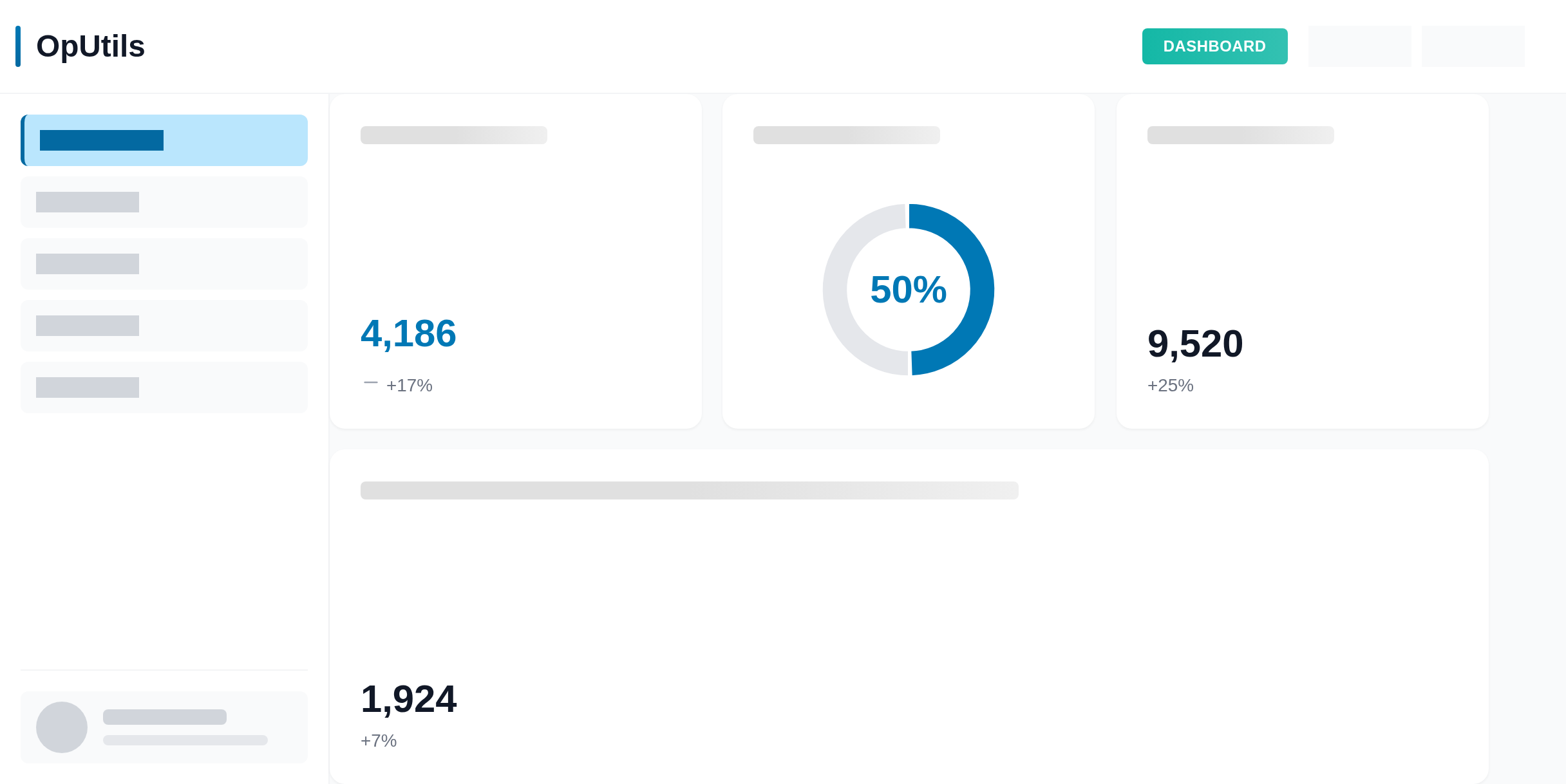Click the blank header button next to DASHBOARD
1566x784 pixels.
click(1359, 46)
